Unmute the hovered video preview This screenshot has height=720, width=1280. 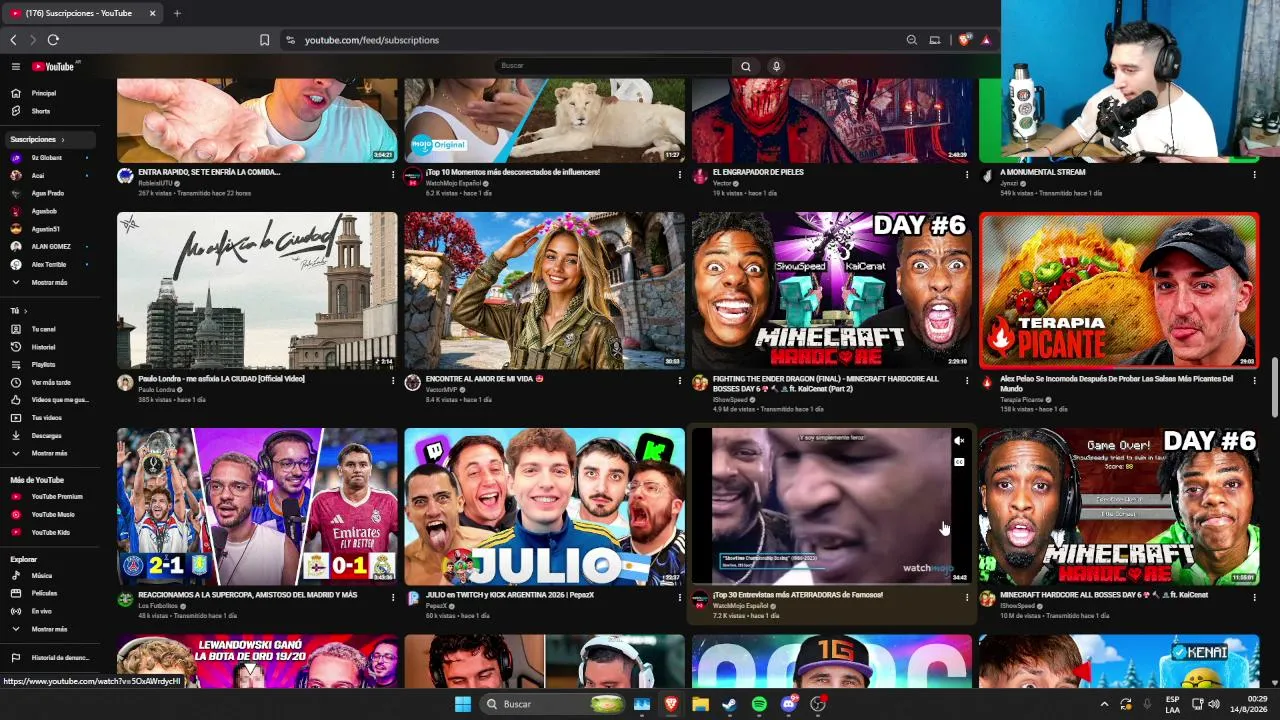[x=958, y=441]
